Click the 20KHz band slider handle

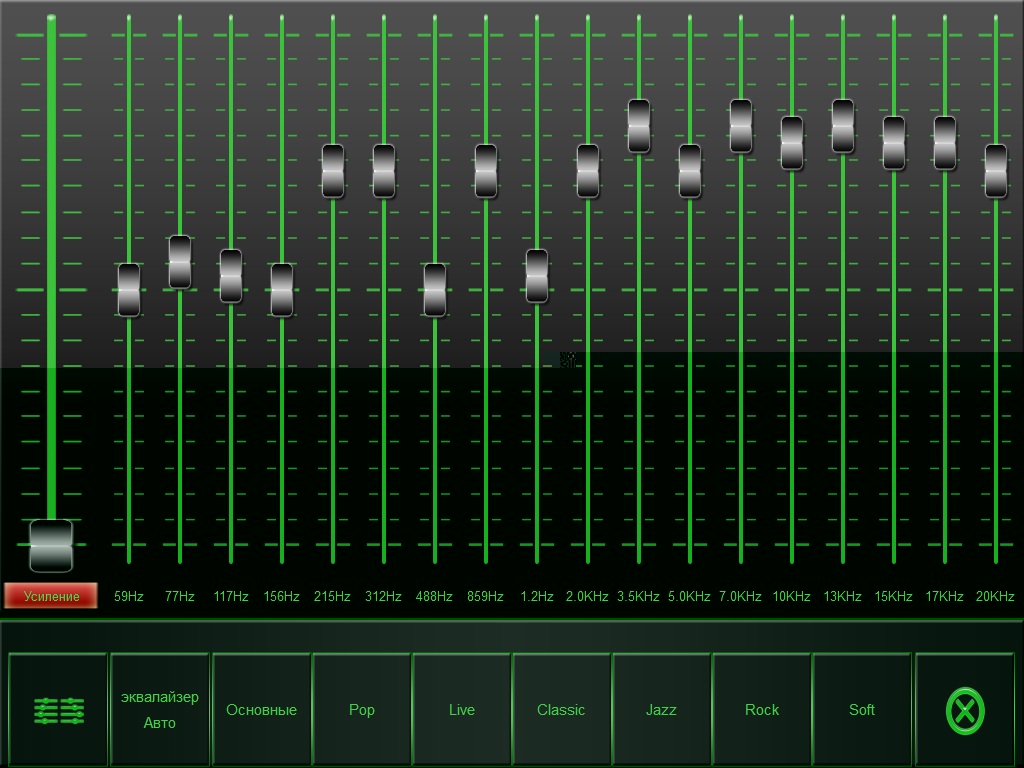(996, 171)
